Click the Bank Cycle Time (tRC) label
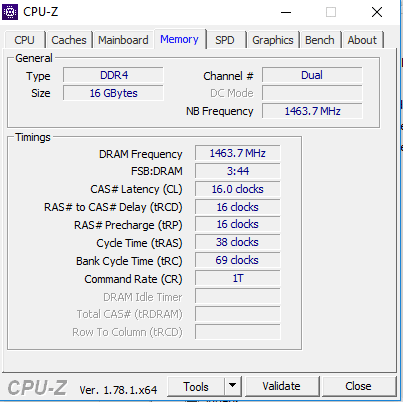 [x=129, y=261]
